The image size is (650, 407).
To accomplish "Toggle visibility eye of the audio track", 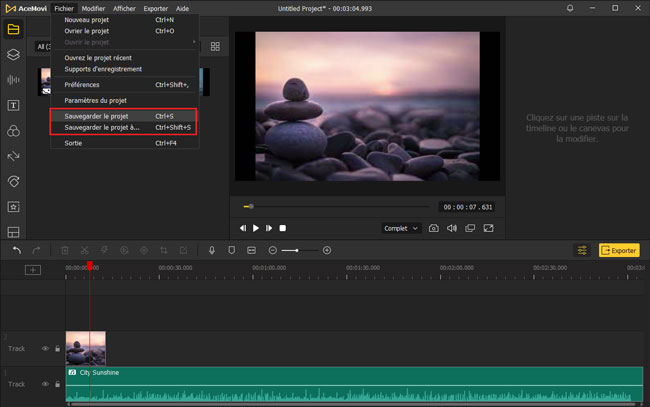I will click(45, 383).
